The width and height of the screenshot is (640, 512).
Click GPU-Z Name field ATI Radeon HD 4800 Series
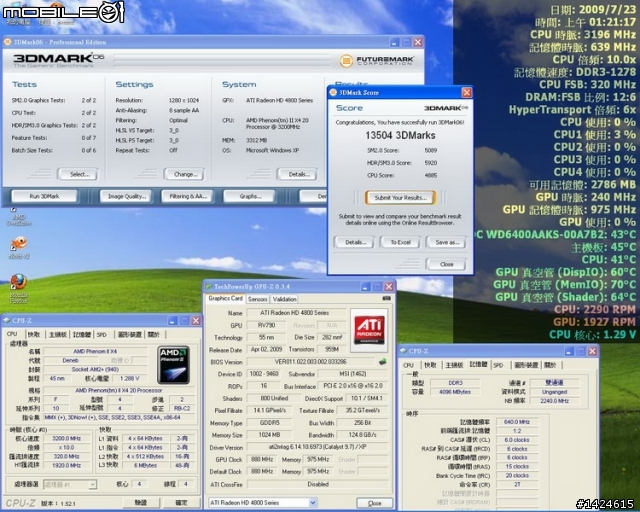pyautogui.click(x=296, y=313)
